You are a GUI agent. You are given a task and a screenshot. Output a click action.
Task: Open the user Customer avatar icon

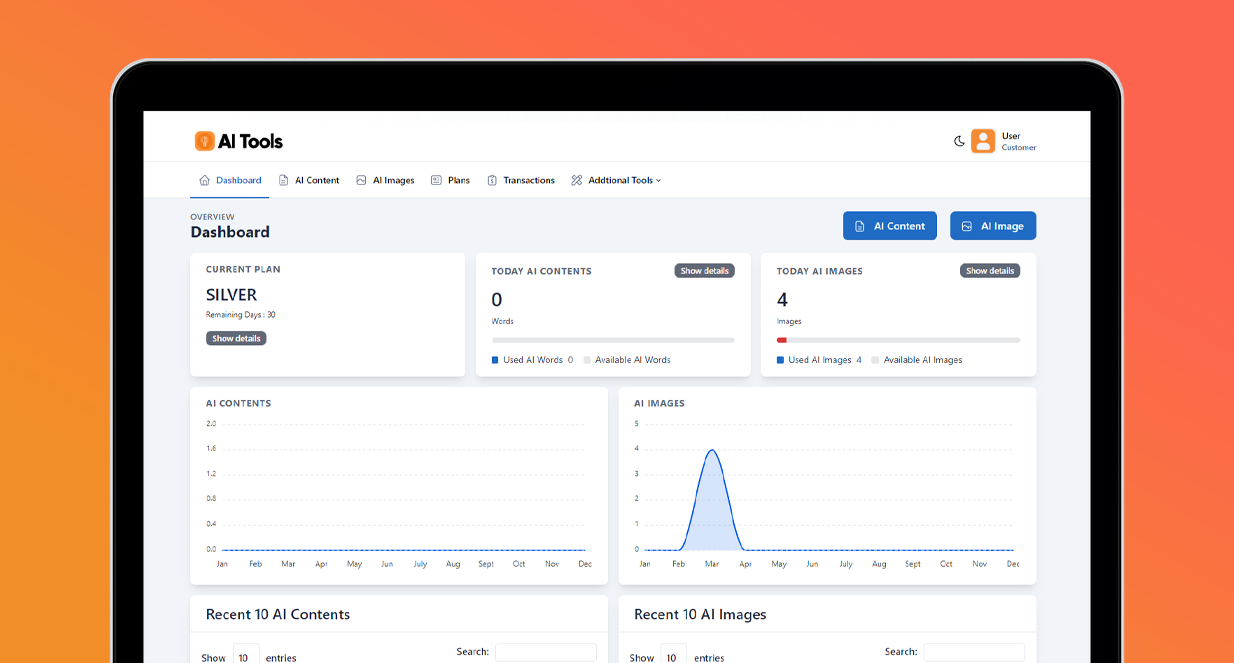[983, 141]
